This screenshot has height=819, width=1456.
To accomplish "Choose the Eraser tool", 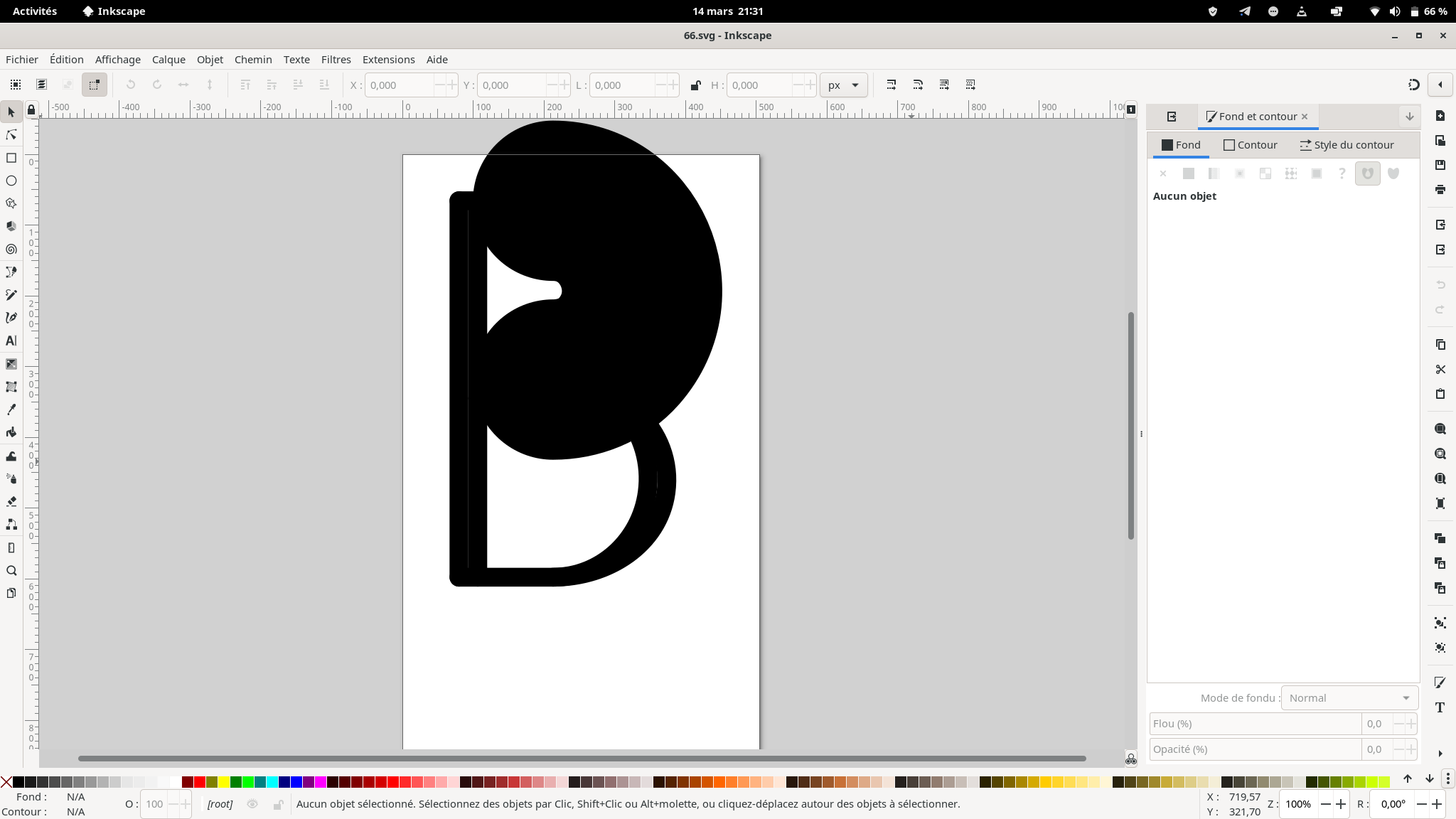I will 11,501.
